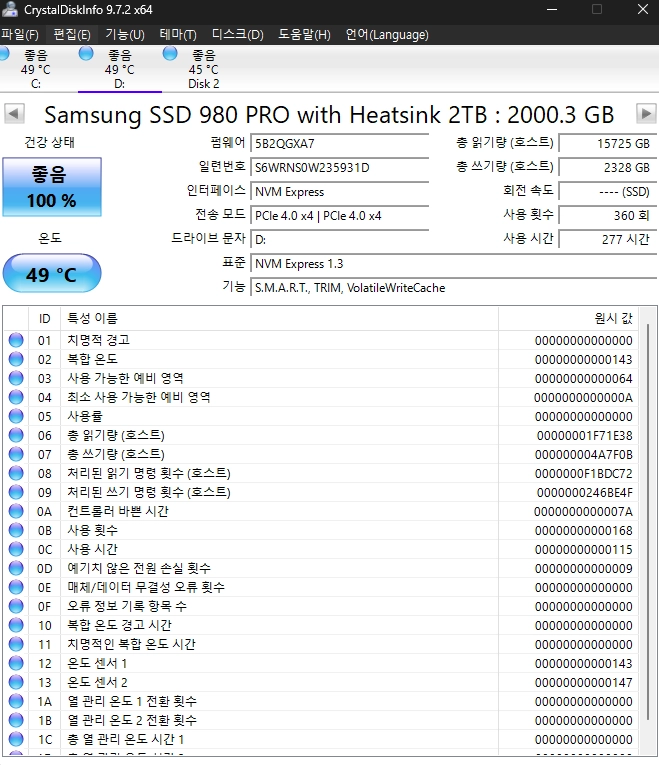Open the 도움말(H) menu

click(x=304, y=35)
